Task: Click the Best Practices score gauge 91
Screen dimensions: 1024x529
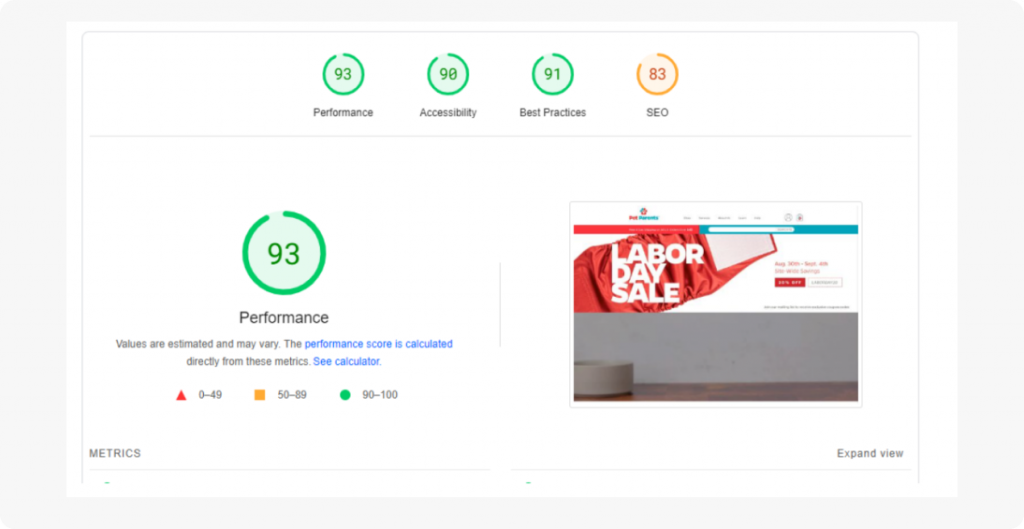Action: tap(552, 74)
